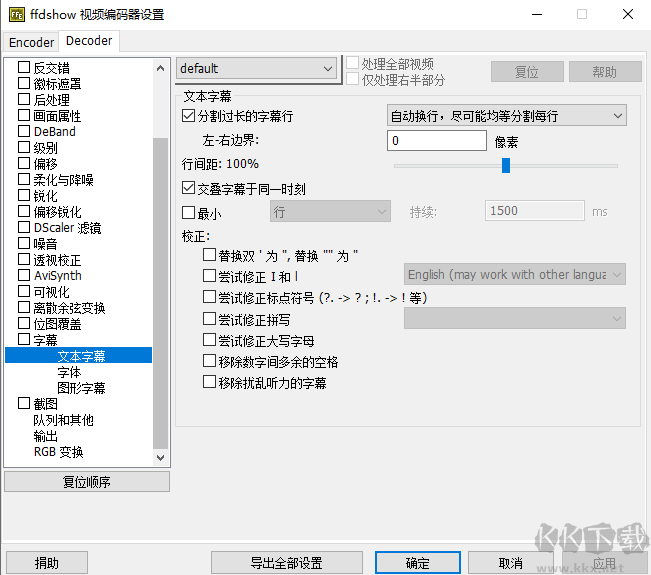
Task: Enable the 字幕 subtitles checkbox
Action: (x=24, y=339)
